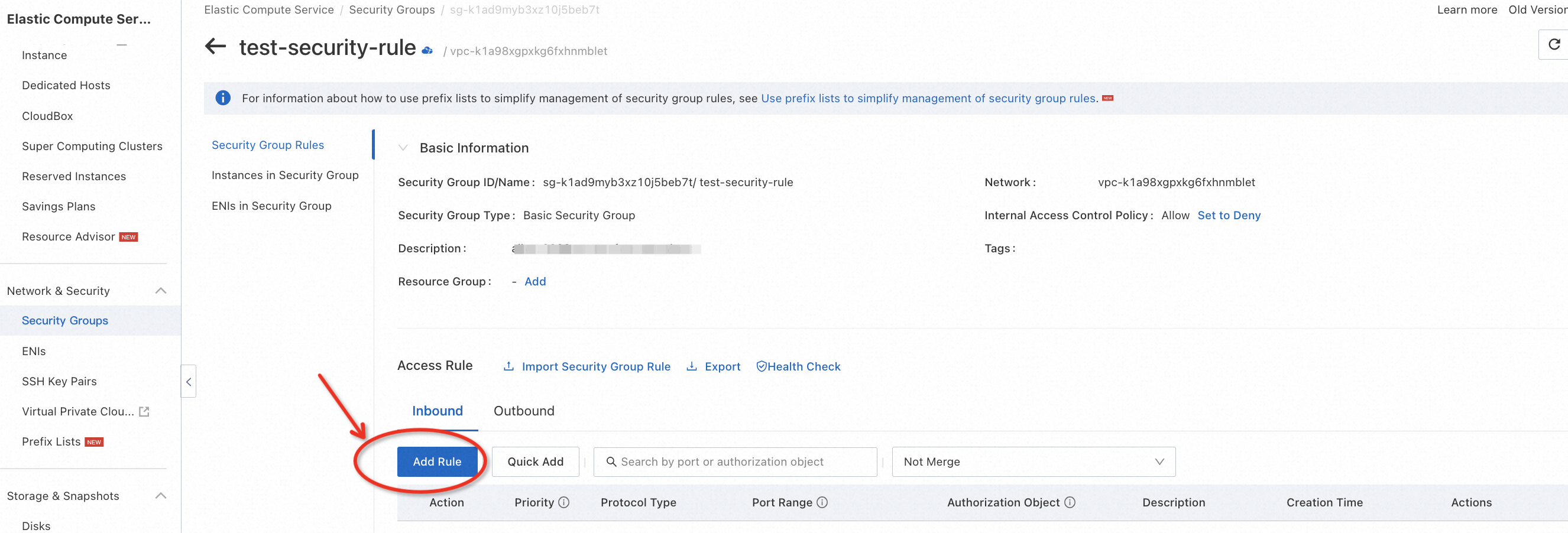1568x533 pixels.
Task: Click the Quick Add button
Action: tap(536, 462)
